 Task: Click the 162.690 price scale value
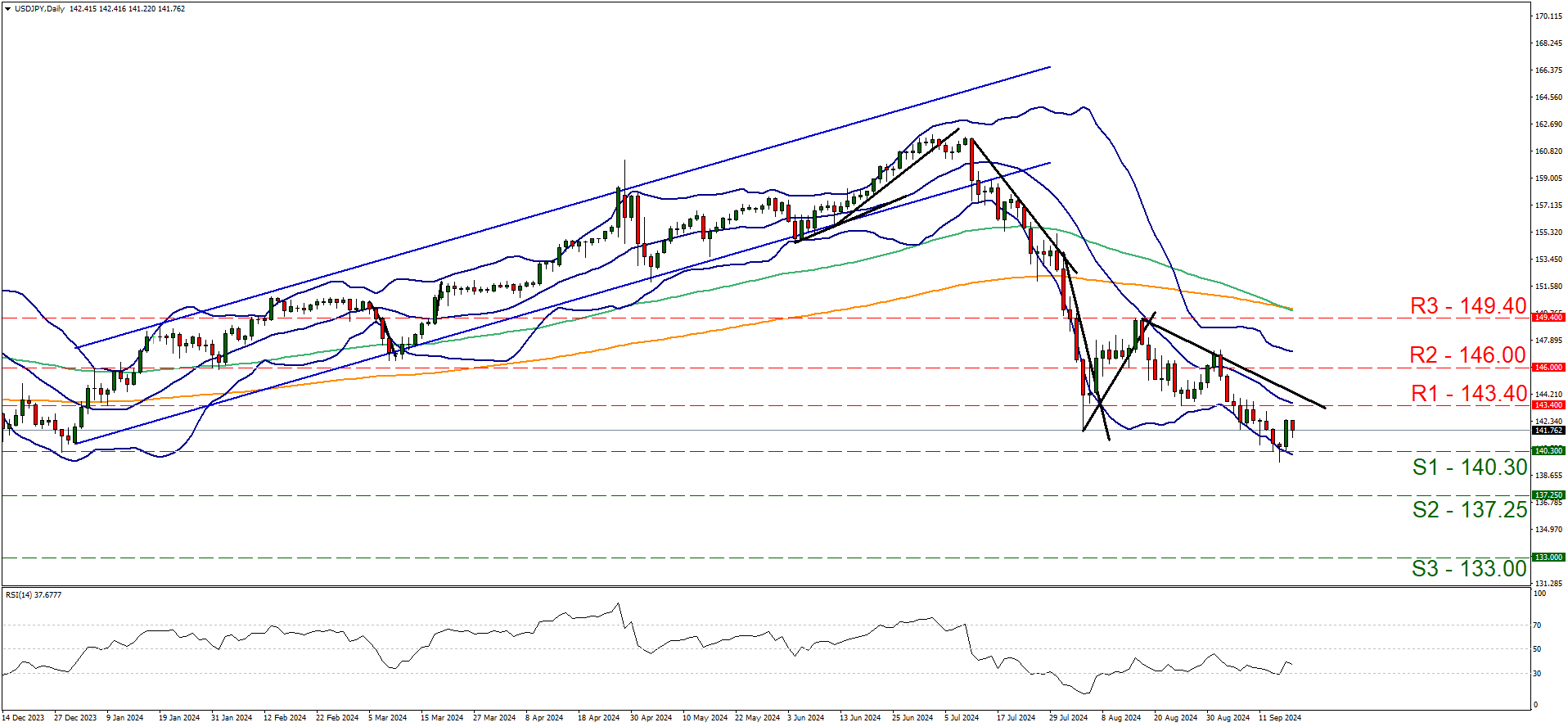click(1549, 124)
